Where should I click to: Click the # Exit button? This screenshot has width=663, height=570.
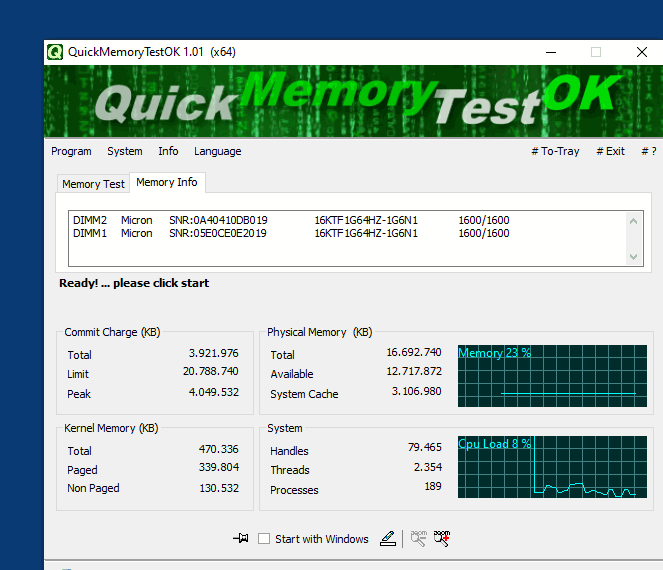click(610, 151)
